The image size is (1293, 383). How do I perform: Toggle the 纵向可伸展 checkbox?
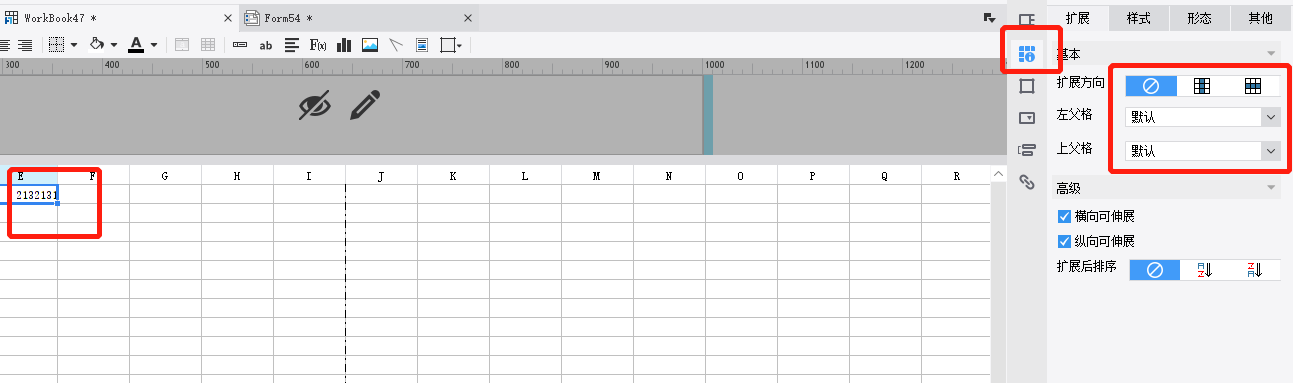tap(1064, 241)
